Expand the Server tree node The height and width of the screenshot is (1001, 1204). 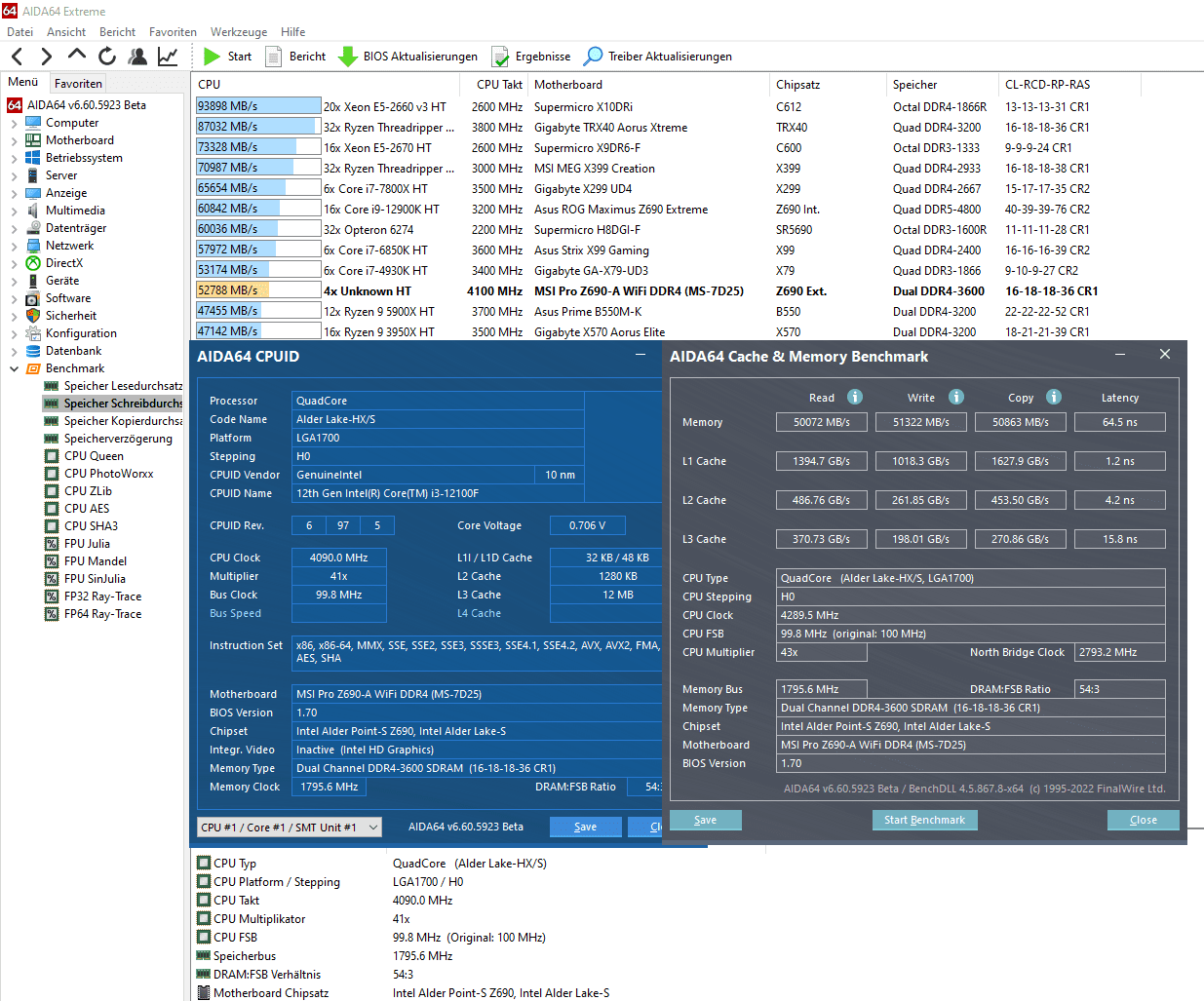[14, 176]
